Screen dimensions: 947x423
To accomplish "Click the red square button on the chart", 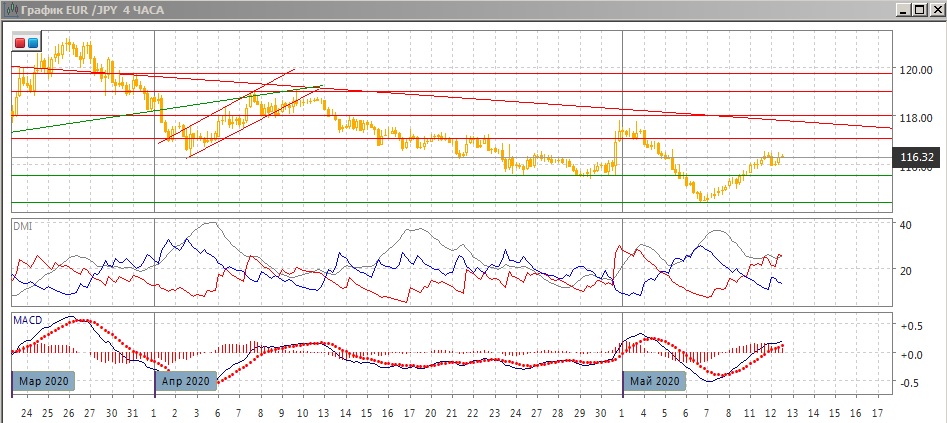I will [x=20, y=43].
